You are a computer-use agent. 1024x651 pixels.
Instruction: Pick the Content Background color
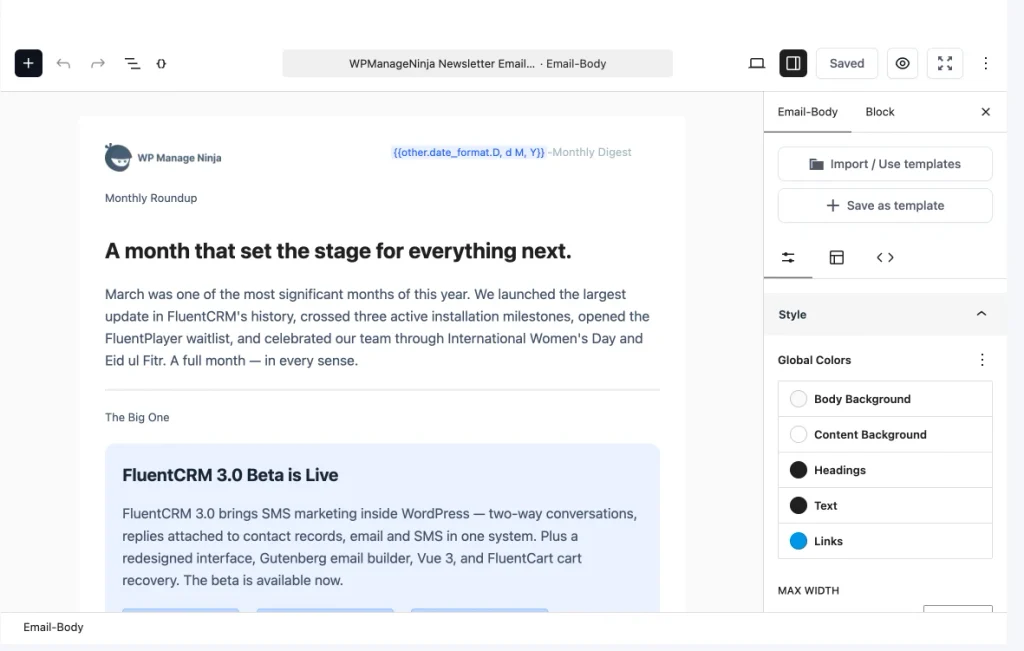pyautogui.click(x=885, y=434)
